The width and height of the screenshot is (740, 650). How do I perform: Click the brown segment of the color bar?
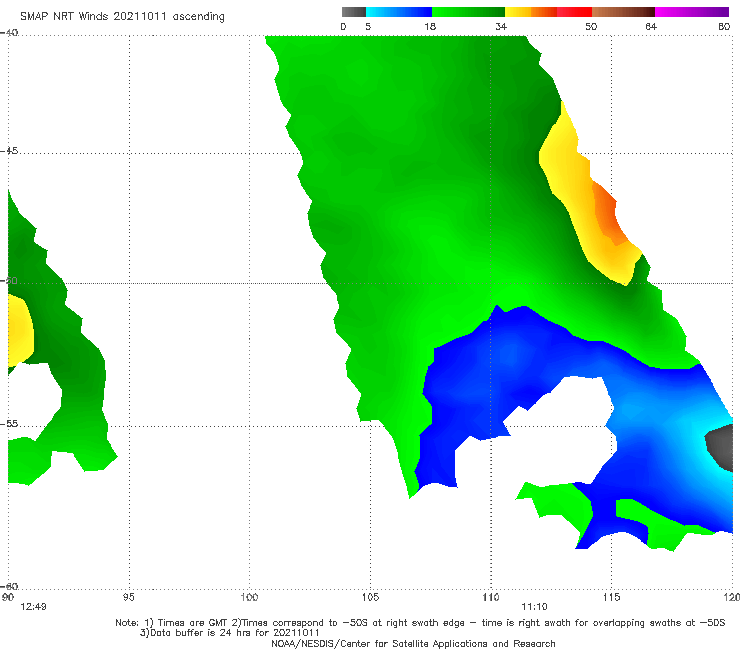[x=623, y=12]
